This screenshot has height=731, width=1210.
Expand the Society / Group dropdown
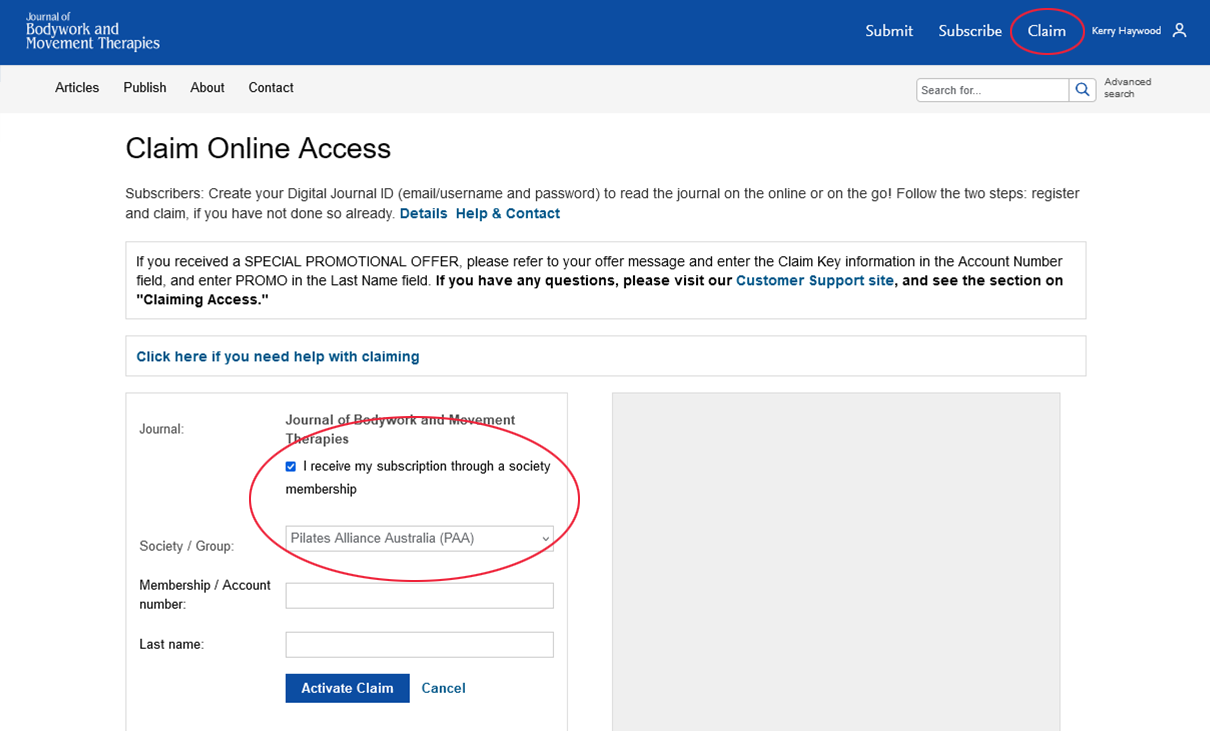pos(419,538)
